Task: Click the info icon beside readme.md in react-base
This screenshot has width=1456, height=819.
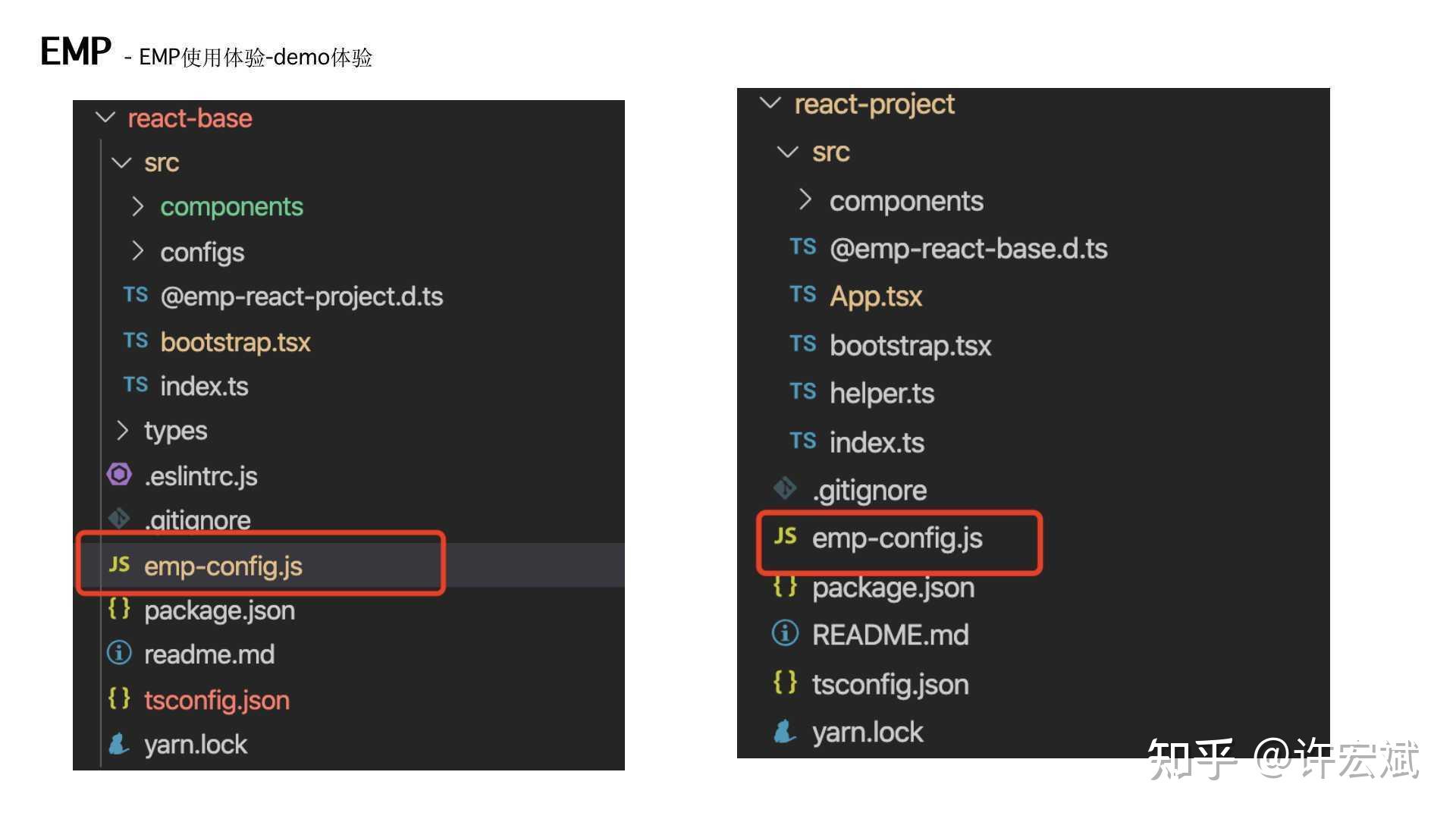Action: pos(119,653)
